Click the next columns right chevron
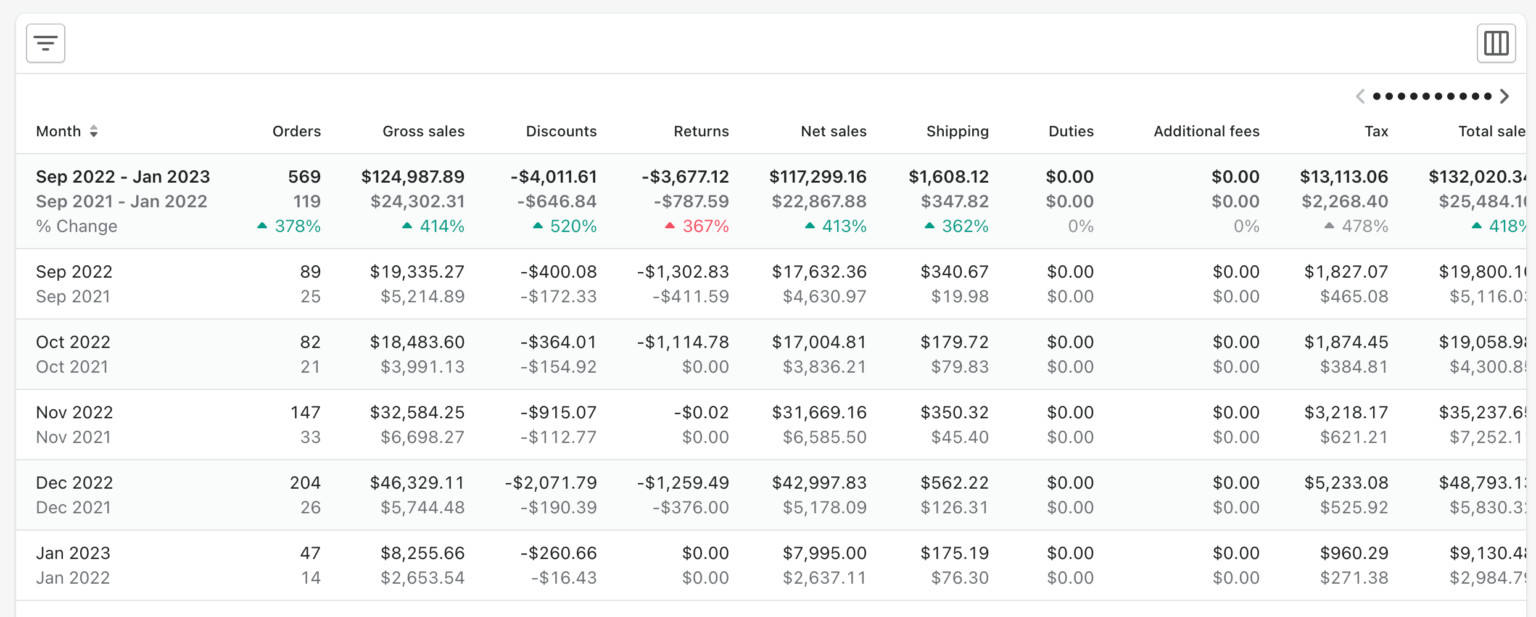1536x617 pixels. pos(1504,96)
